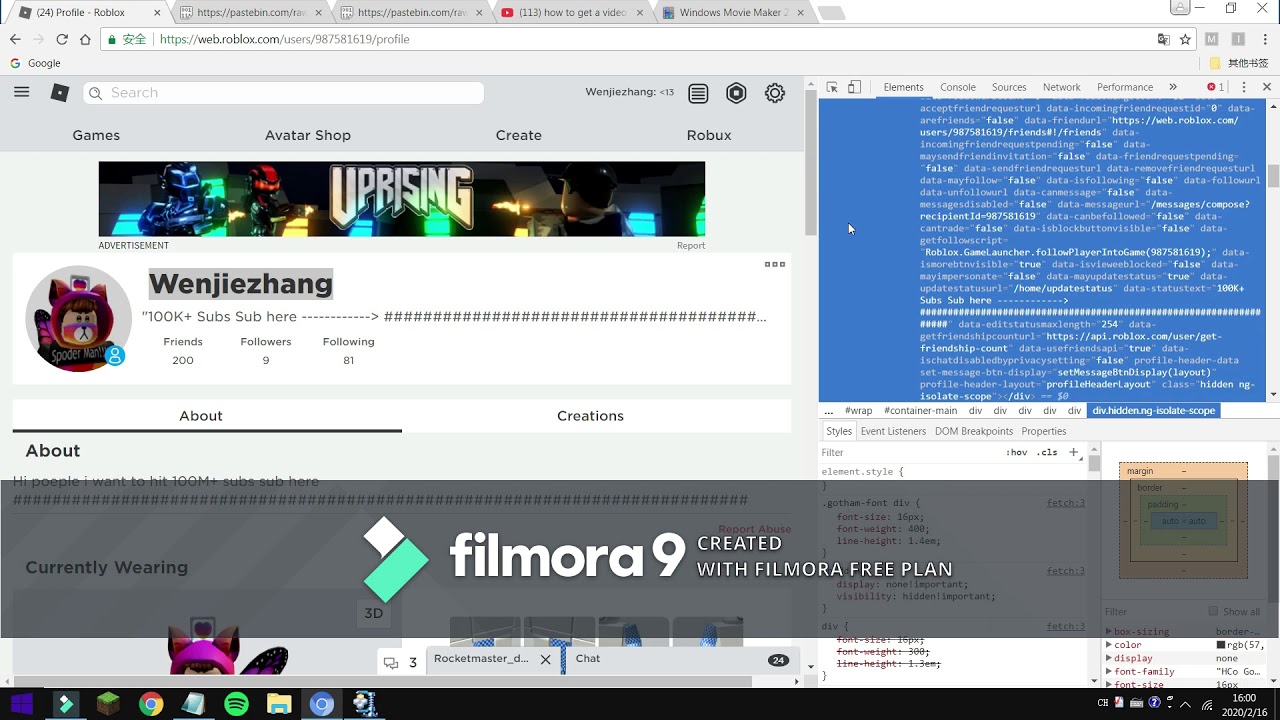The height and width of the screenshot is (720, 1280).
Task: Bookmark this page with the star icon
Action: pyautogui.click(x=1185, y=39)
